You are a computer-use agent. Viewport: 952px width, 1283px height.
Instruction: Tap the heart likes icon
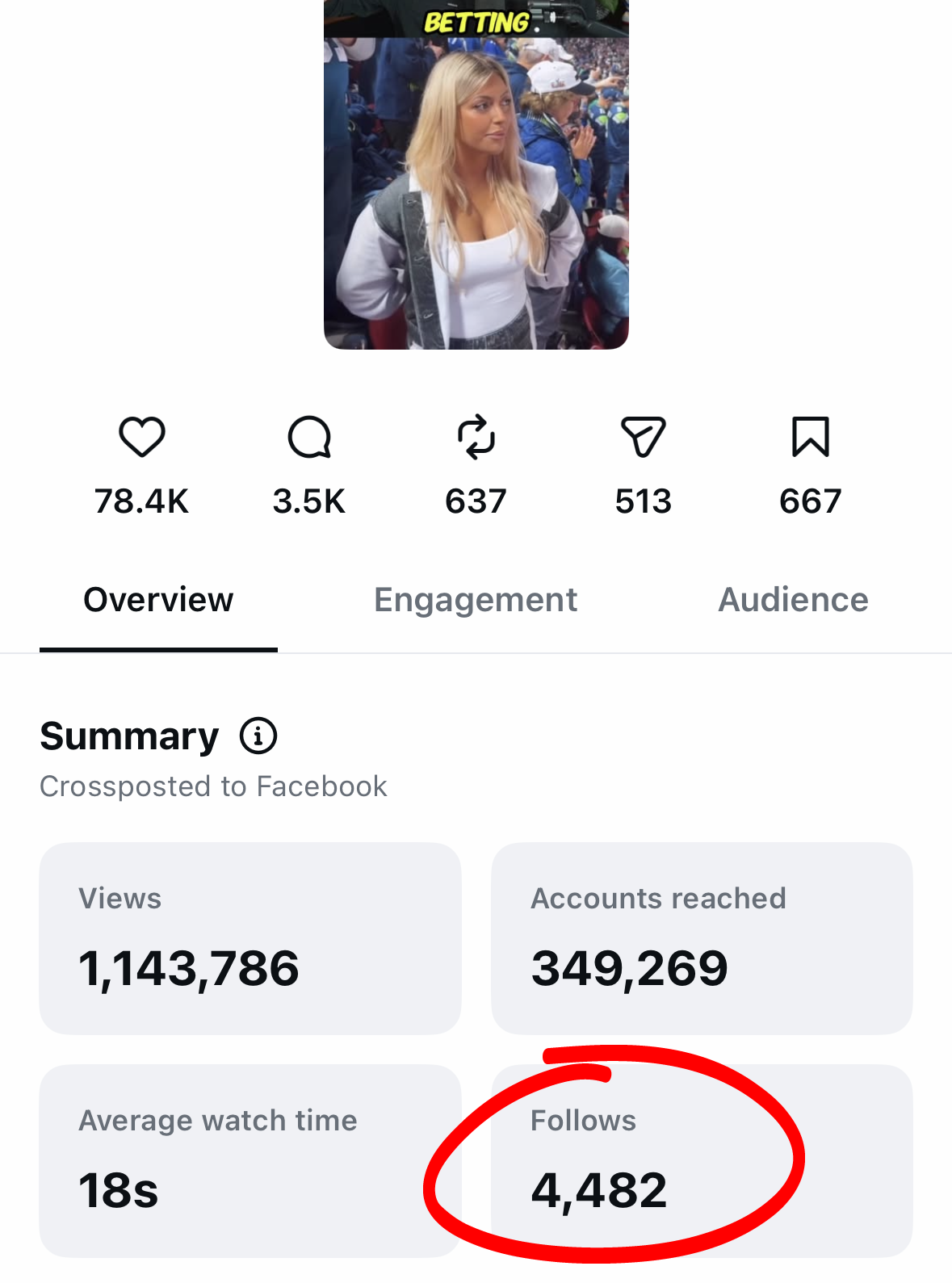(142, 437)
